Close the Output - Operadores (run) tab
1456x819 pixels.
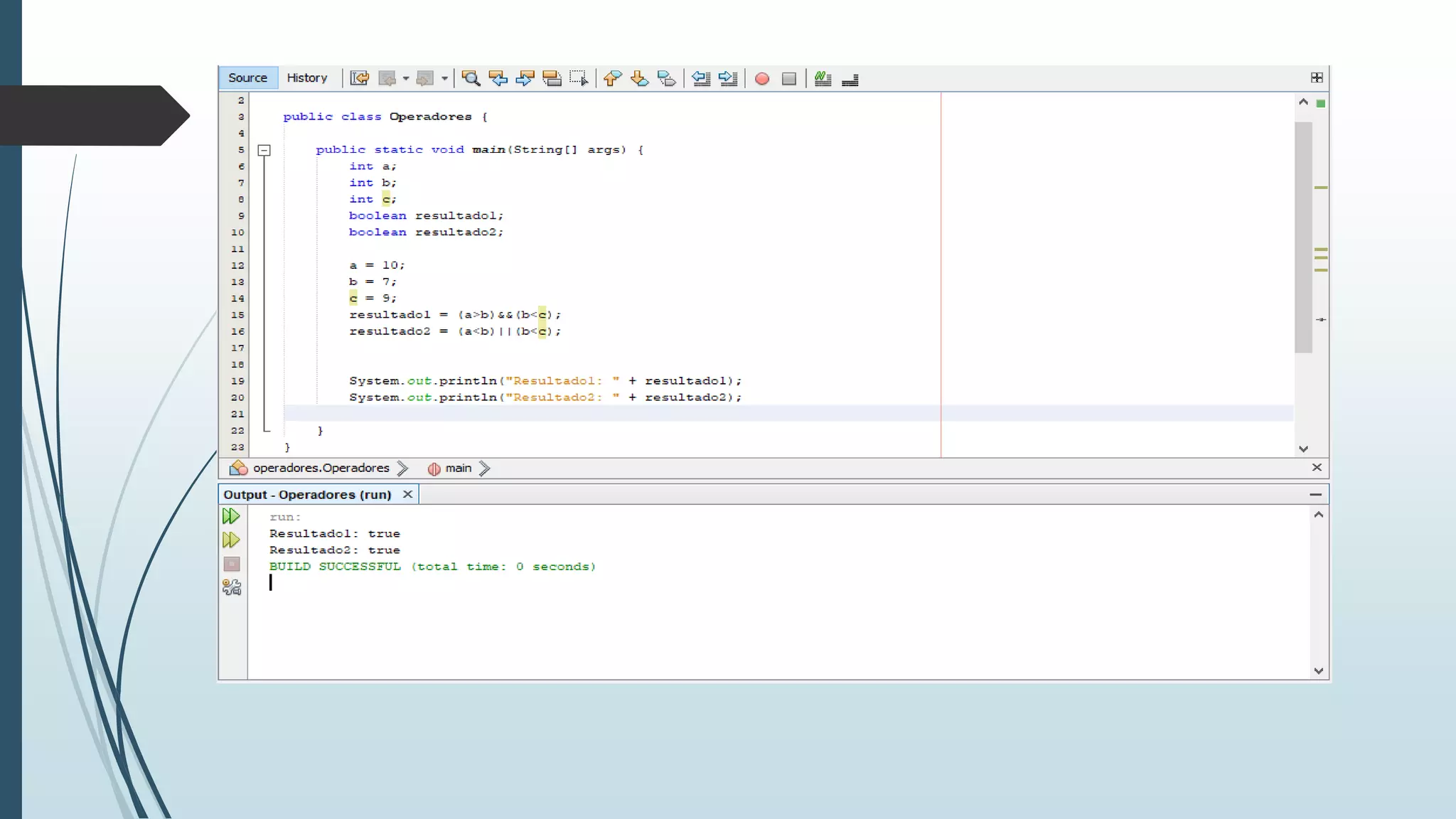(407, 494)
